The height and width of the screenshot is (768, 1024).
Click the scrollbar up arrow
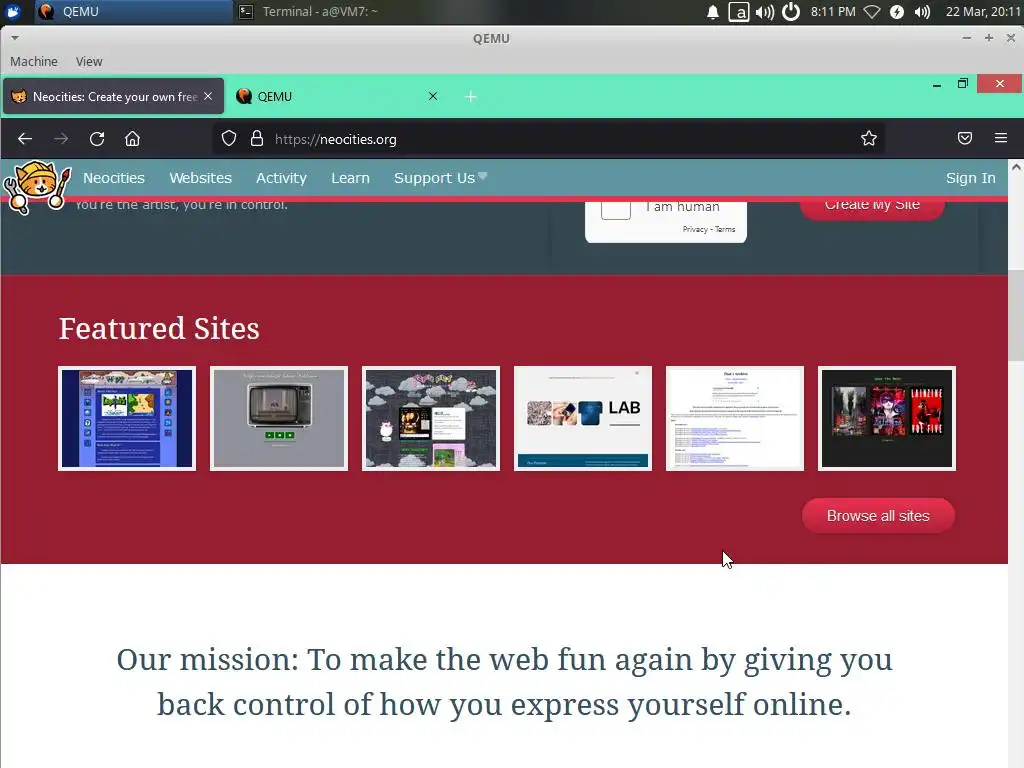1016,167
